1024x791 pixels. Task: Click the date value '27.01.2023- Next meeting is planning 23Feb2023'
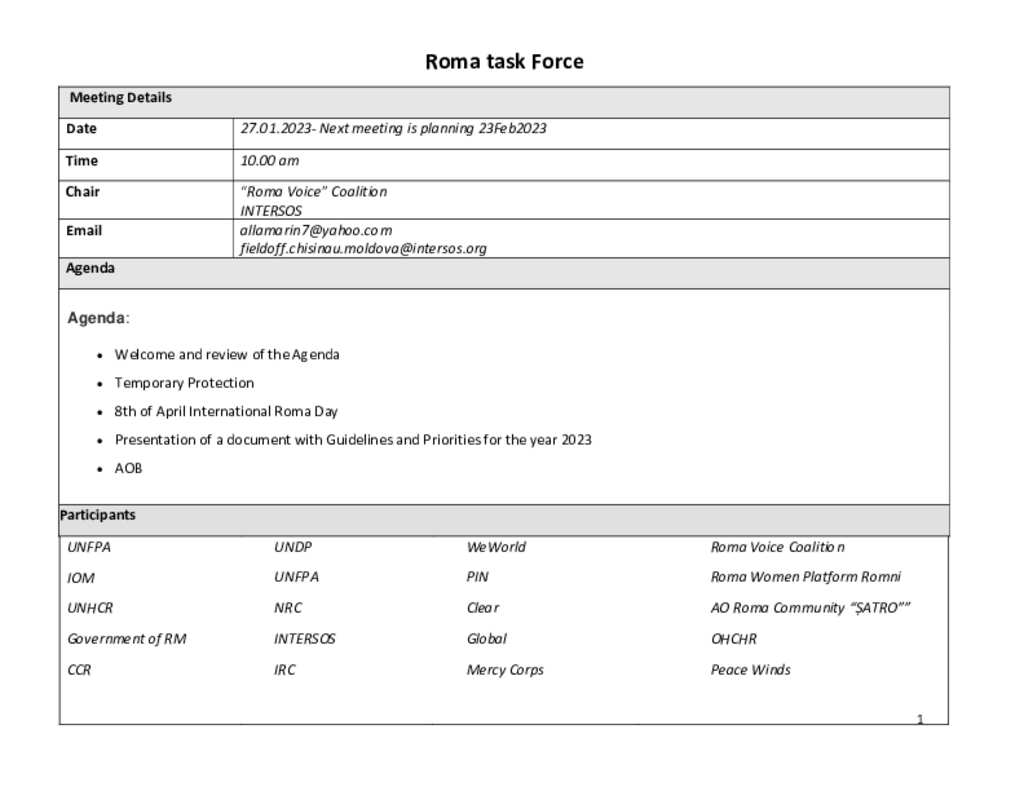(x=393, y=129)
